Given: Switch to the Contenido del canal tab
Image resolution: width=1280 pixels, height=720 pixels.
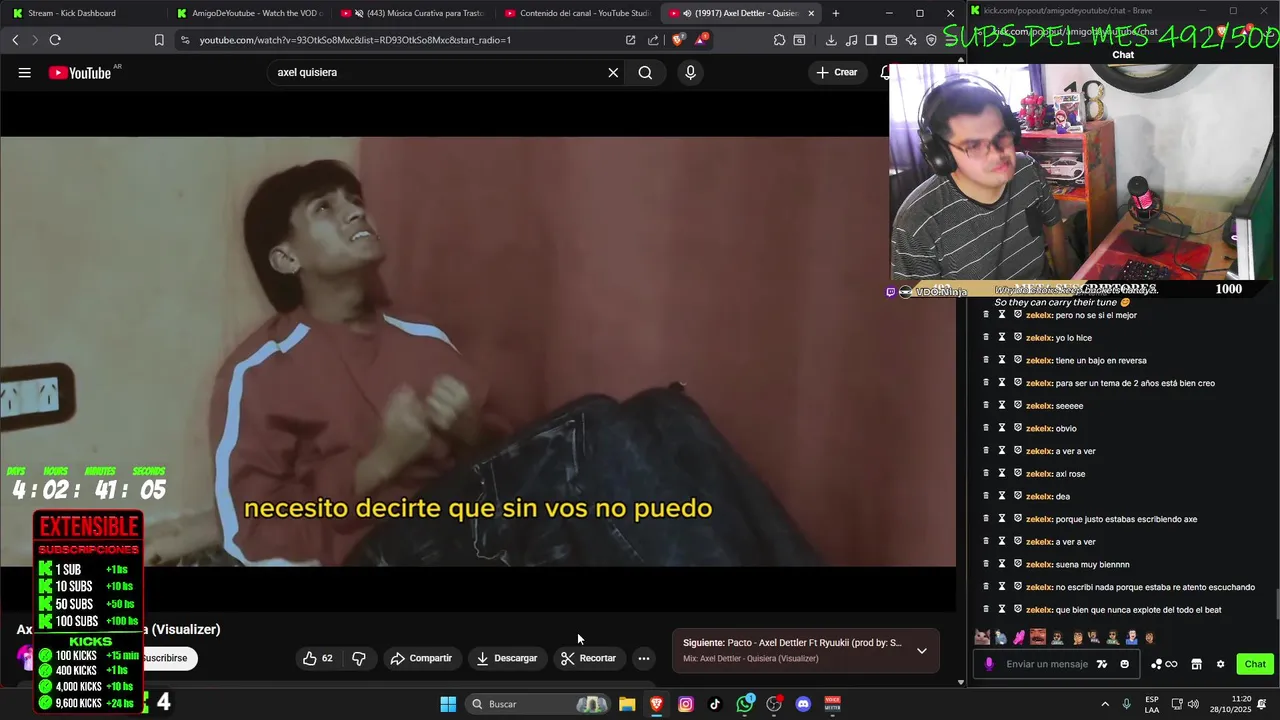Looking at the screenshot, I should (577, 13).
